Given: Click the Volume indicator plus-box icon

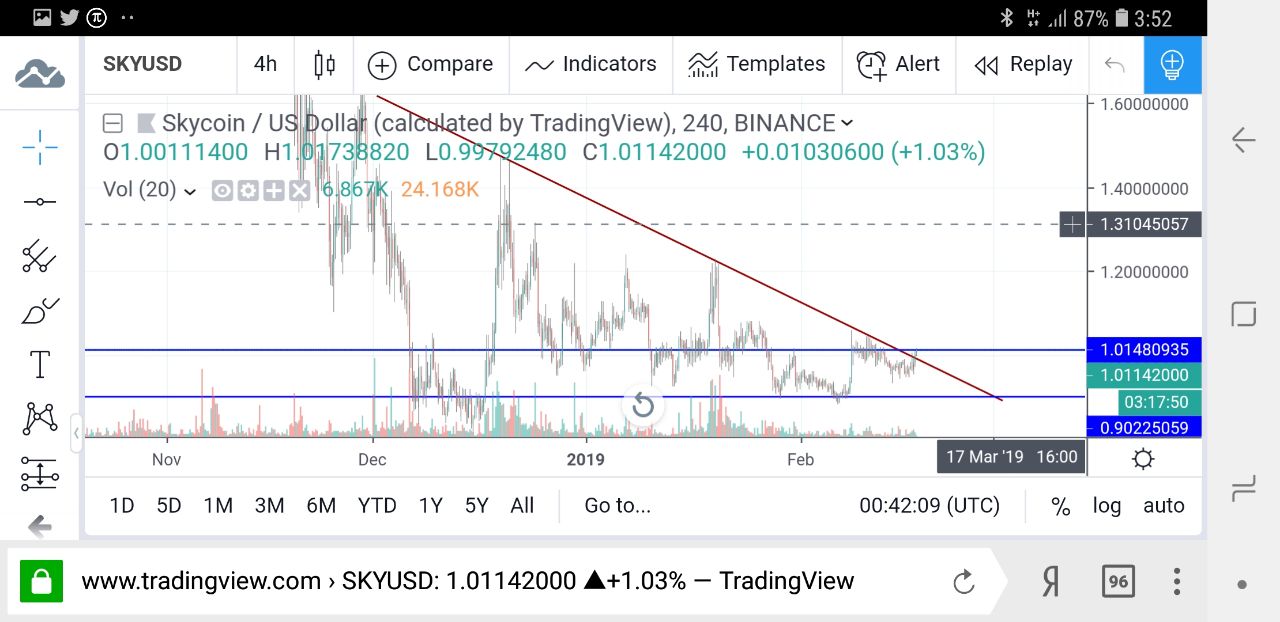Looking at the screenshot, I should point(273,190).
